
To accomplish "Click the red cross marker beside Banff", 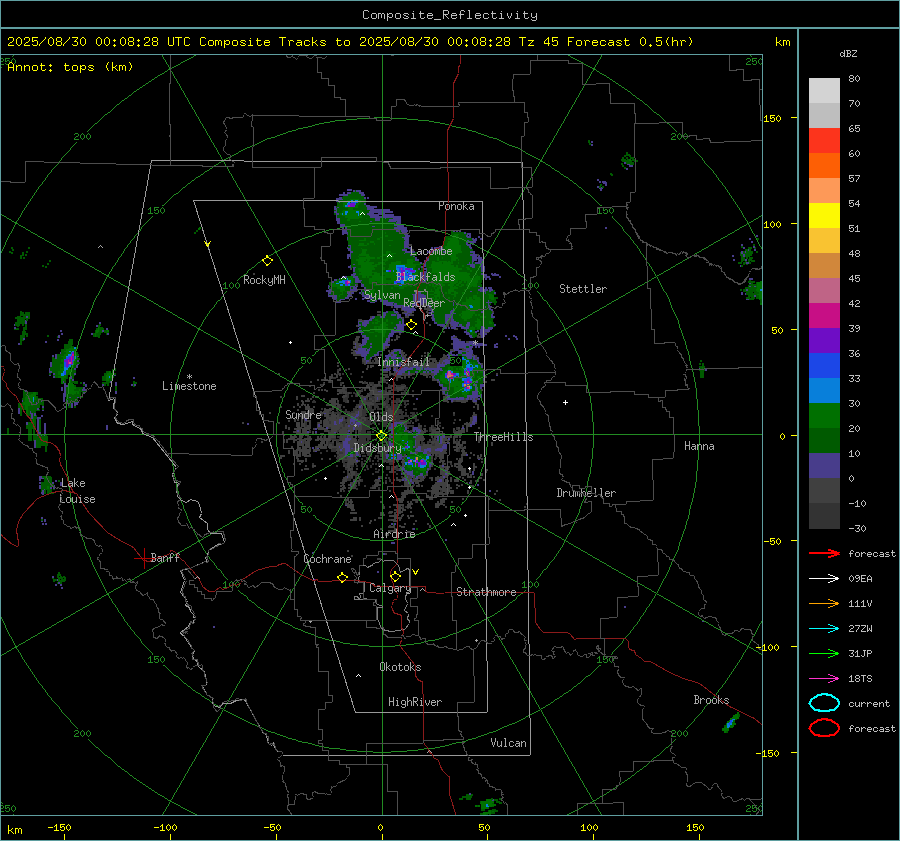I will click(x=143, y=558).
